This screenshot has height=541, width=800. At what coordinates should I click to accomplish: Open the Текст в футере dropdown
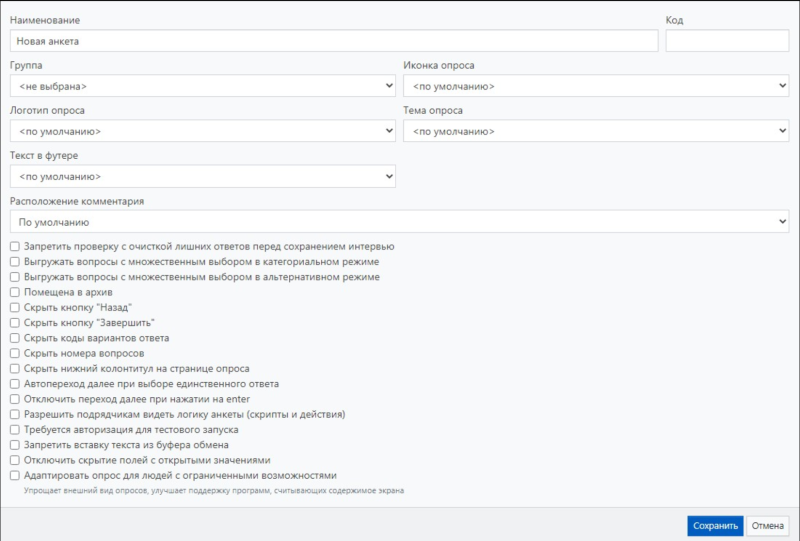tap(203, 176)
